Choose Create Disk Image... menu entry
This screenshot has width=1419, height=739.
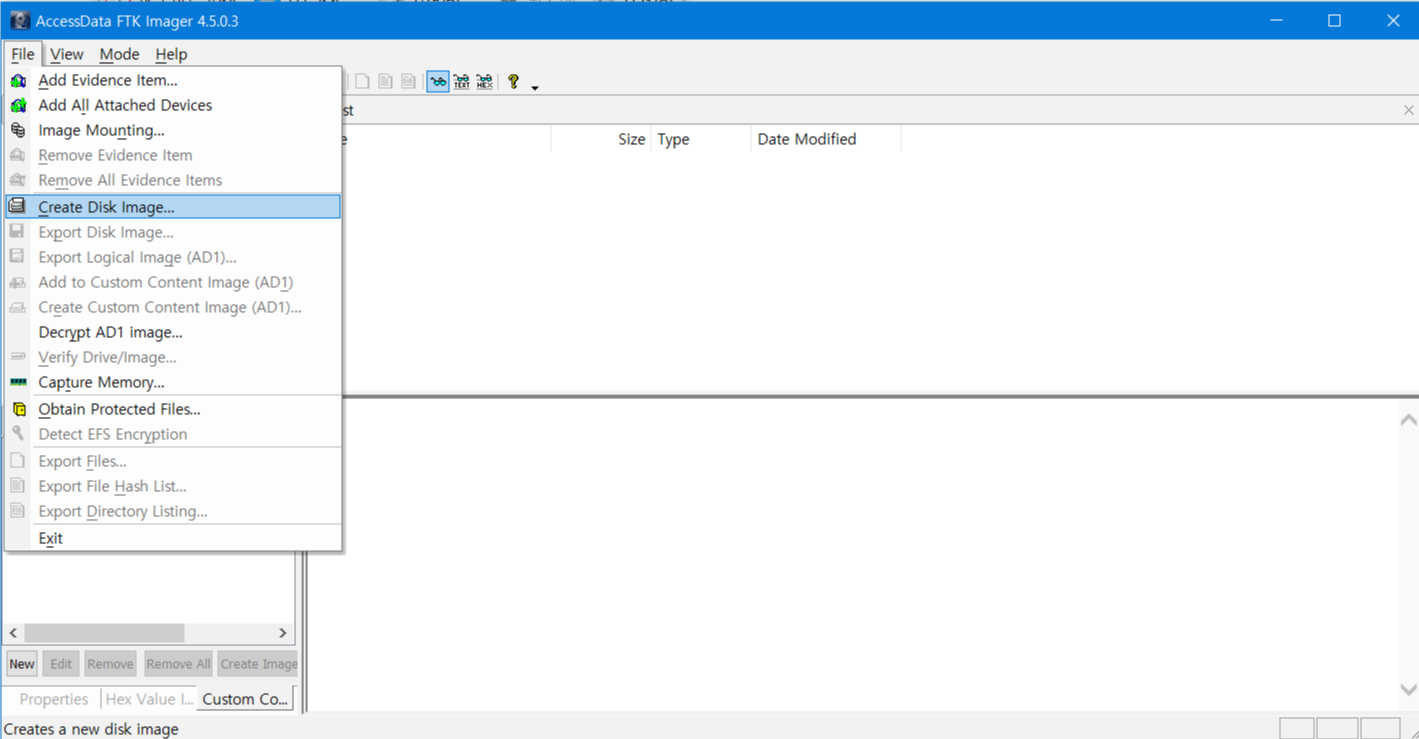pyautogui.click(x=173, y=207)
